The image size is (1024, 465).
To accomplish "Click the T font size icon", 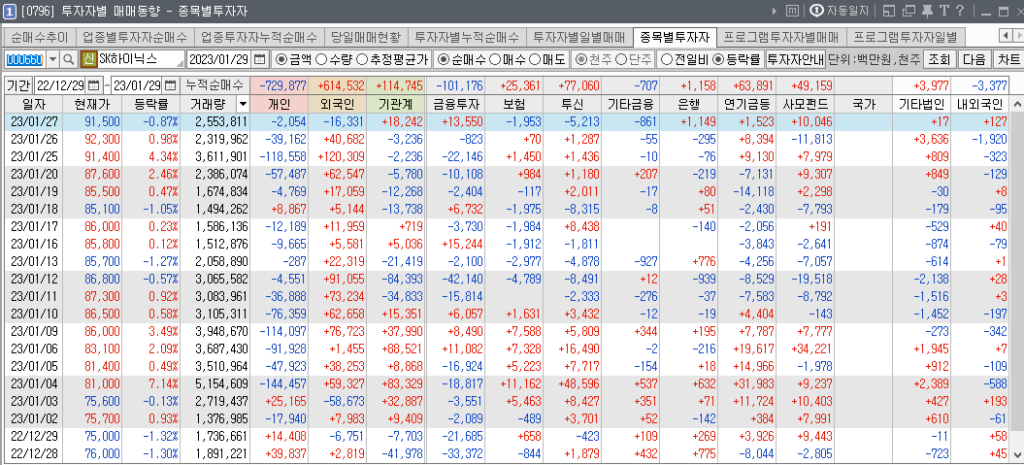I will (x=942, y=11).
